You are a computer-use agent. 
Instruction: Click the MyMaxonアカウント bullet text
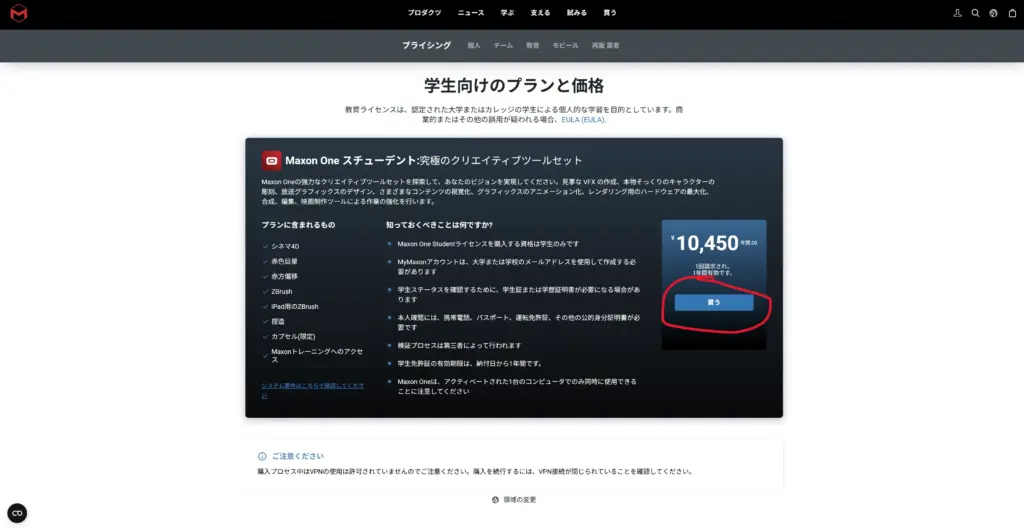(x=517, y=266)
